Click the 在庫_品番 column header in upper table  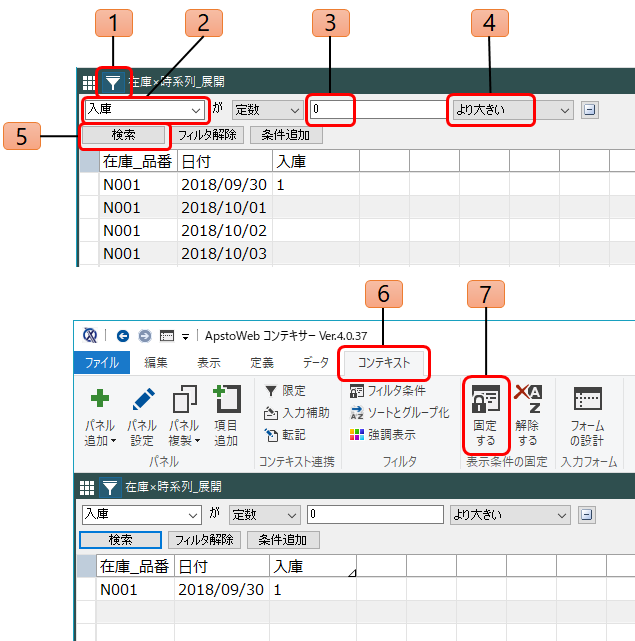coord(138,161)
